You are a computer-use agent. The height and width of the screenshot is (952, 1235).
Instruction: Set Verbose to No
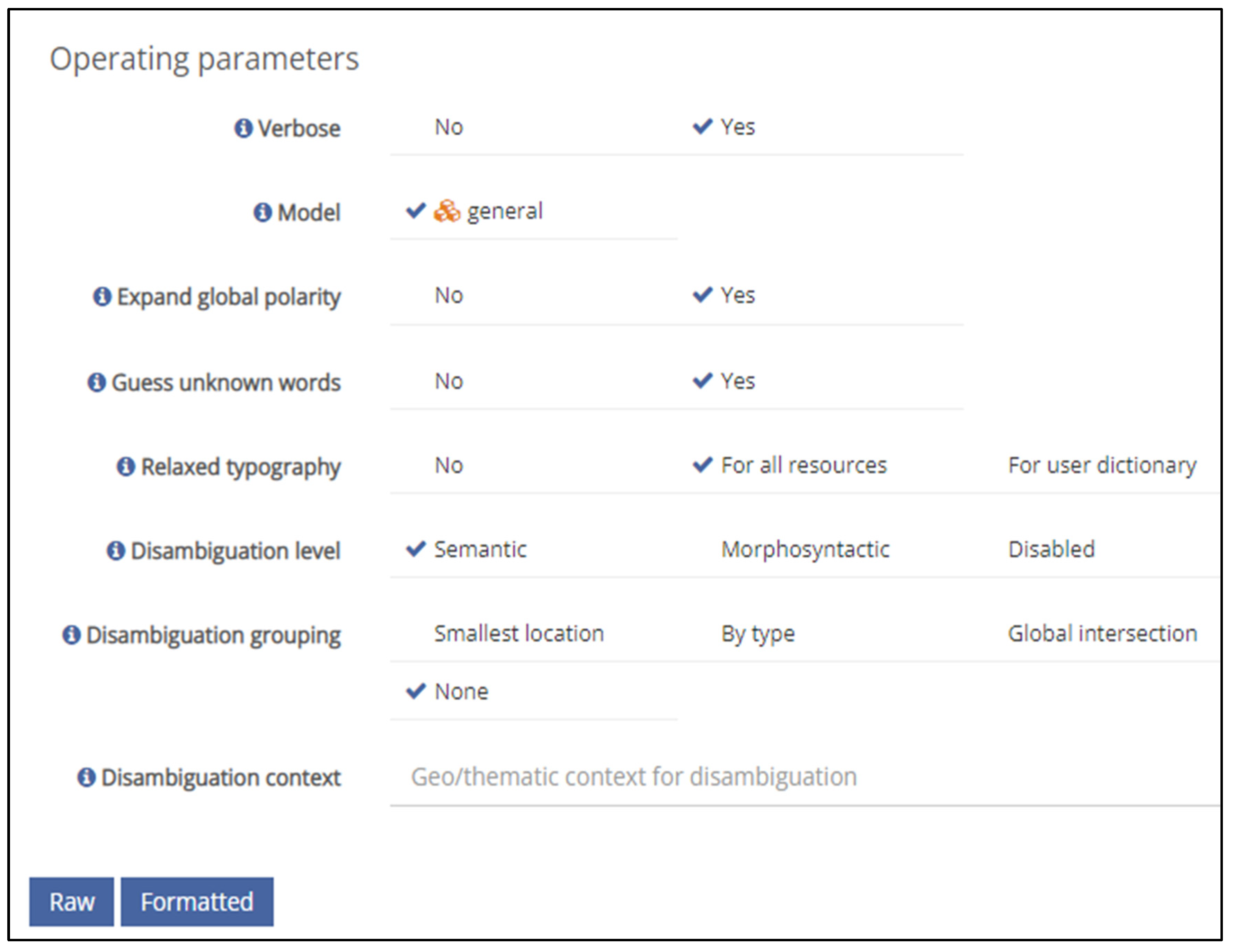(x=448, y=127)
